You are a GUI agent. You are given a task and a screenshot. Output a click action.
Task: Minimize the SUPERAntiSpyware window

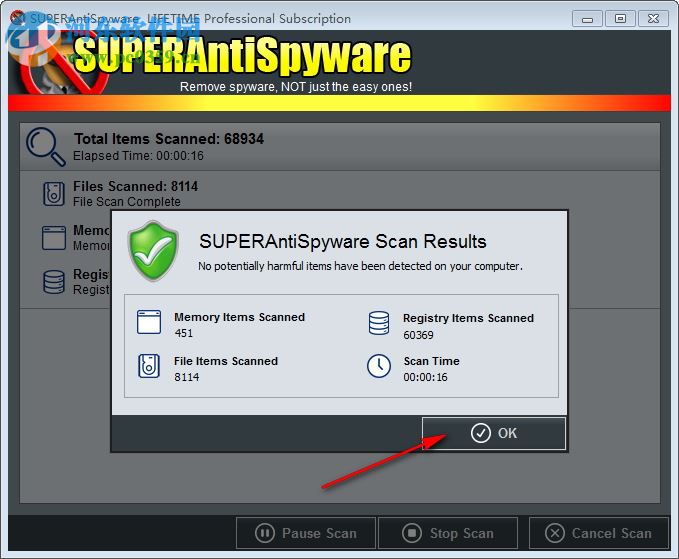tap(587, 19)
